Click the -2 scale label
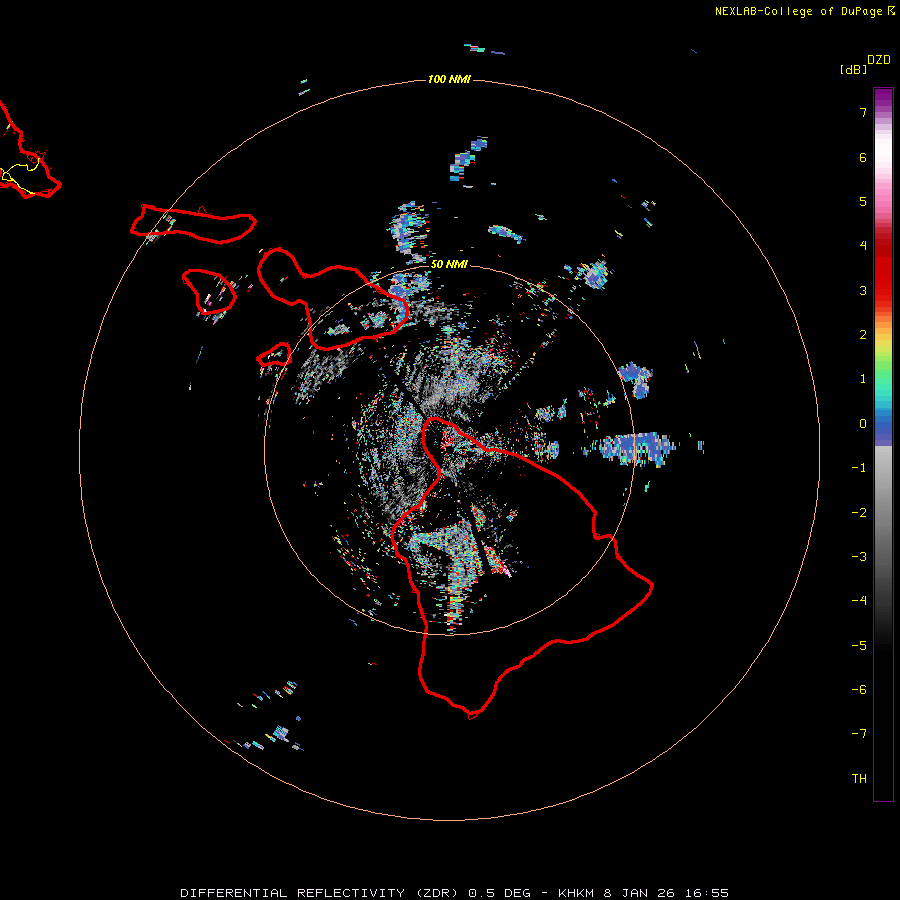900x900 pixels. pos(859,513)
